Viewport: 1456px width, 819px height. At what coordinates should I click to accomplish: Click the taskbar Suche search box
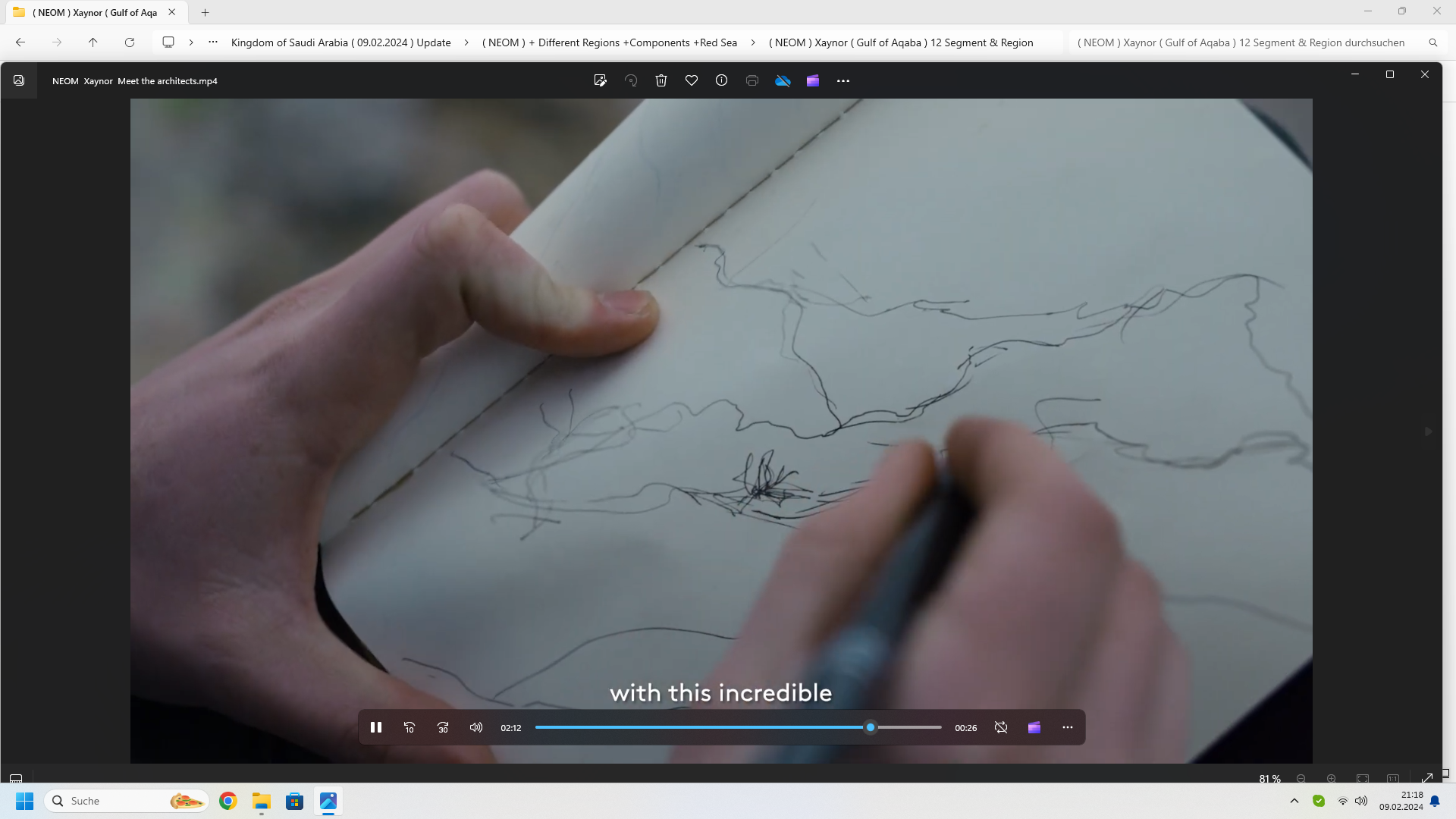pos(127,801)
